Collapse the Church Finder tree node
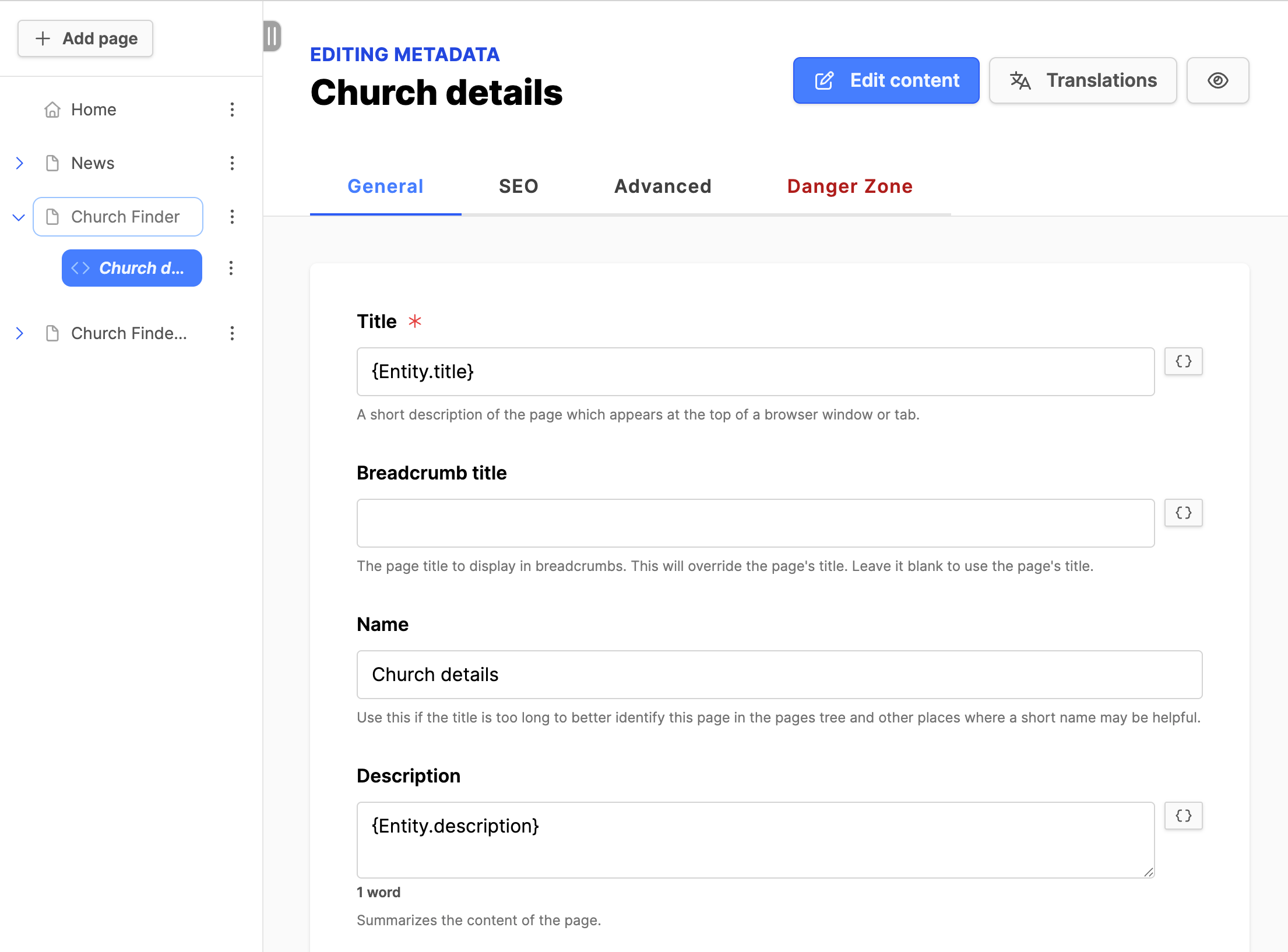The height and width of the screenshot is (952, 1288). coord(19,217)
